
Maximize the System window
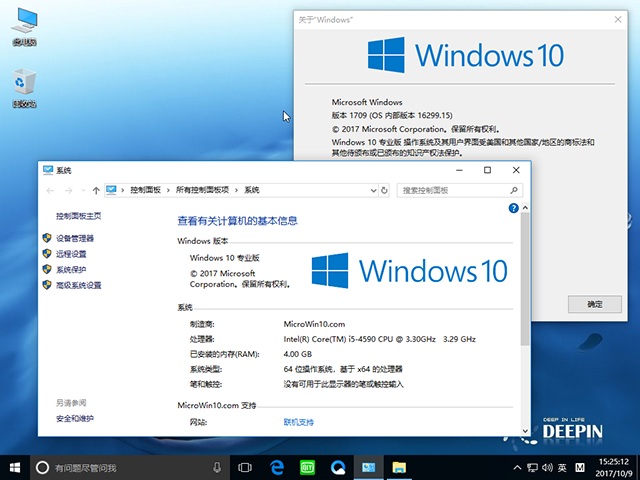tap(487, 170)
